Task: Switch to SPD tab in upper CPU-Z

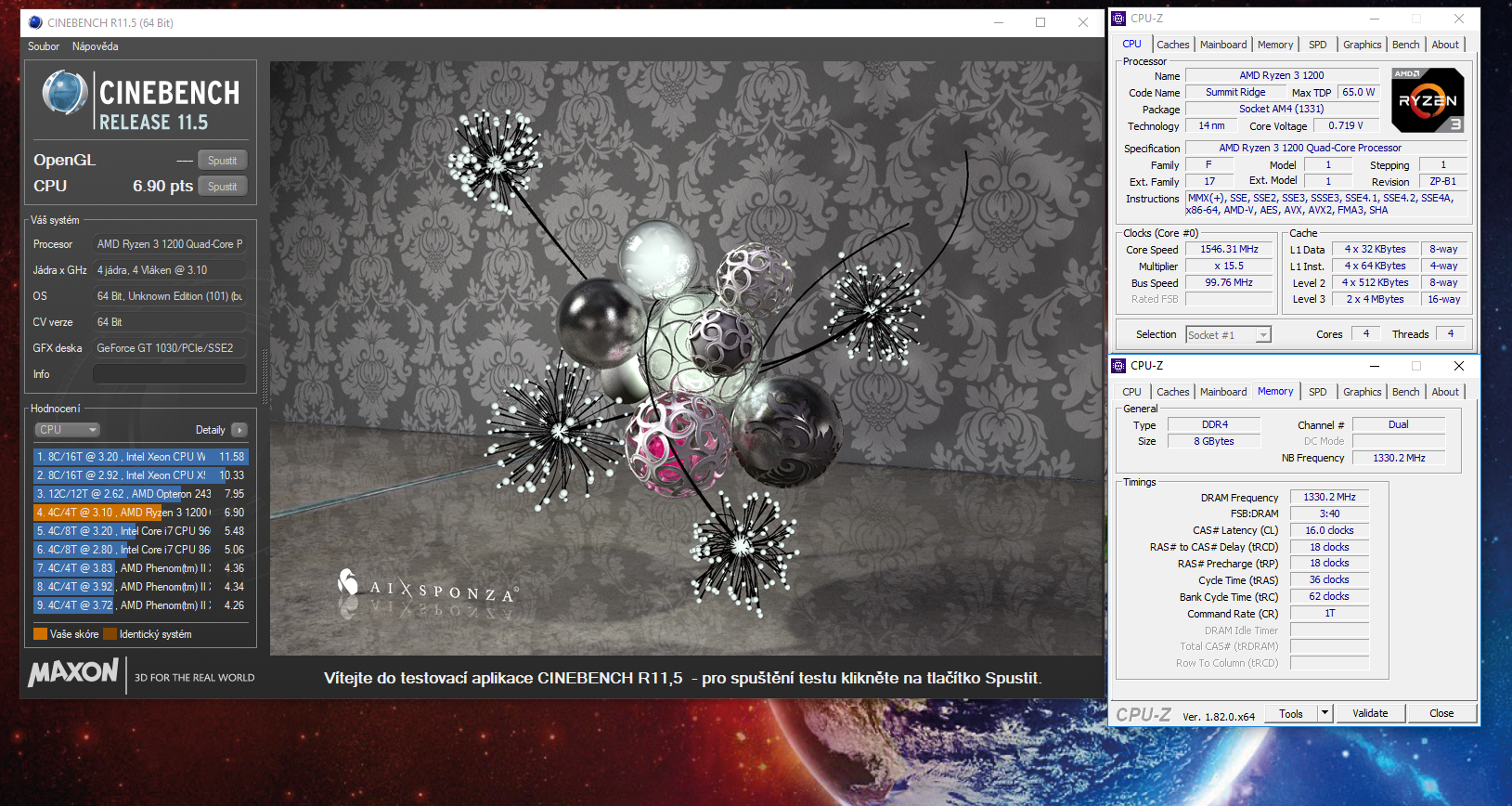Action: pyautogui.click(x=1317, y=45)
